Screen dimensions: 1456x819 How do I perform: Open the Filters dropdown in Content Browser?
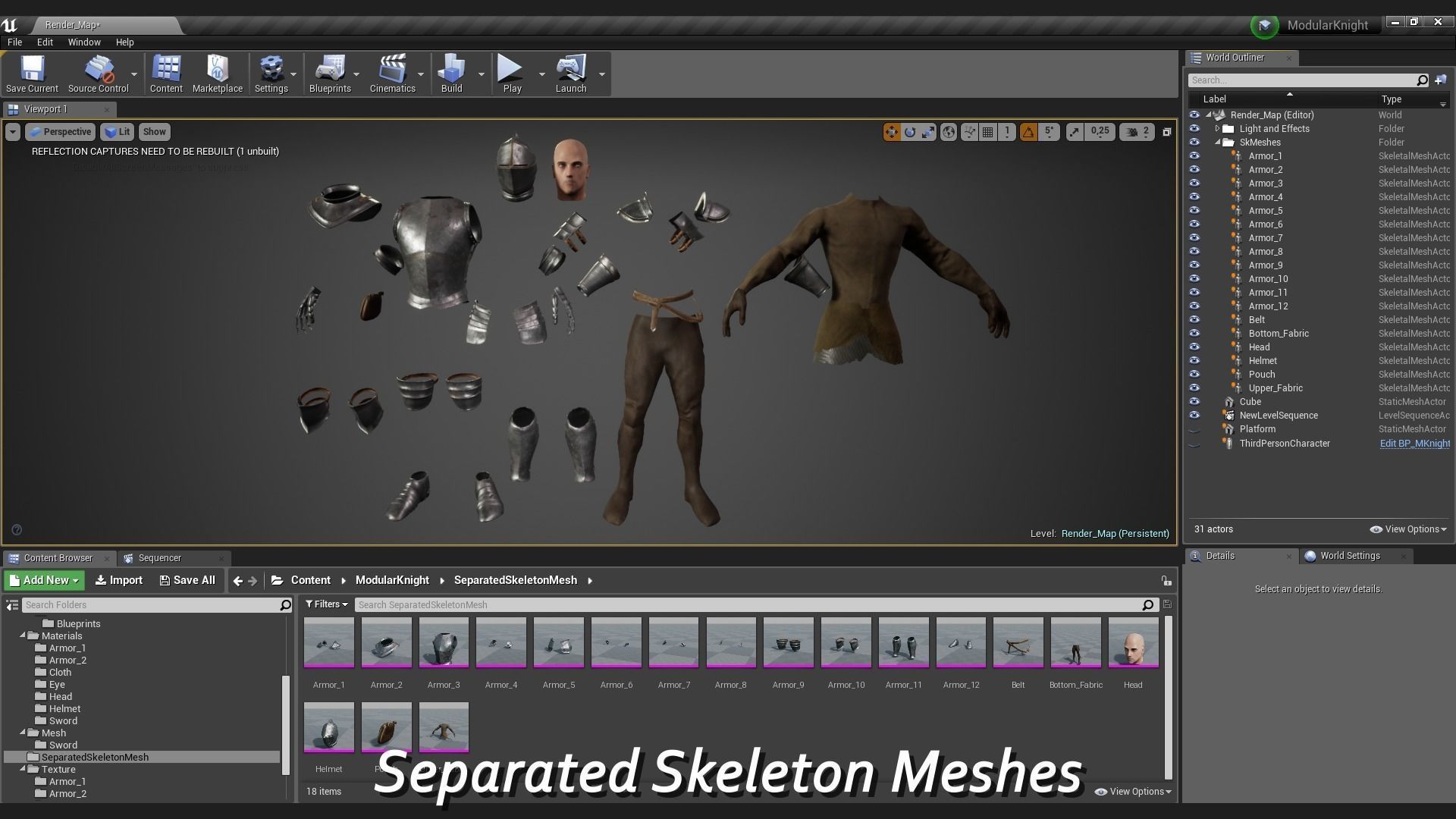coord(327,604)
